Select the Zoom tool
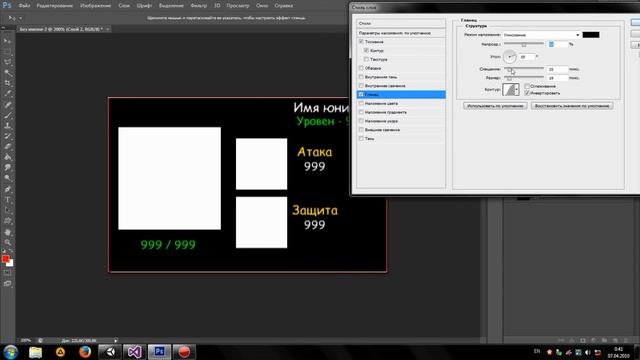 [x=7, y=242]
